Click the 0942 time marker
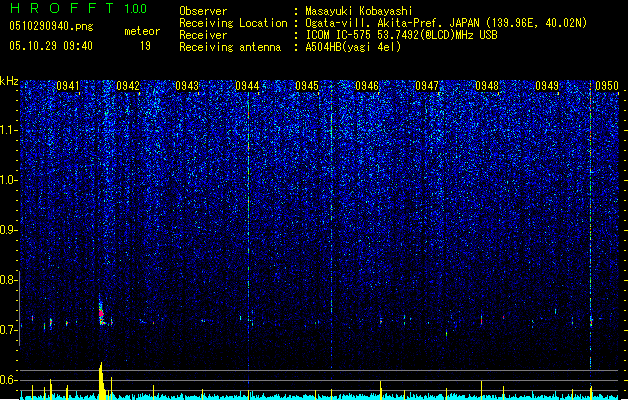Viewport: 629px width, 400px height. tap(128, 86)
